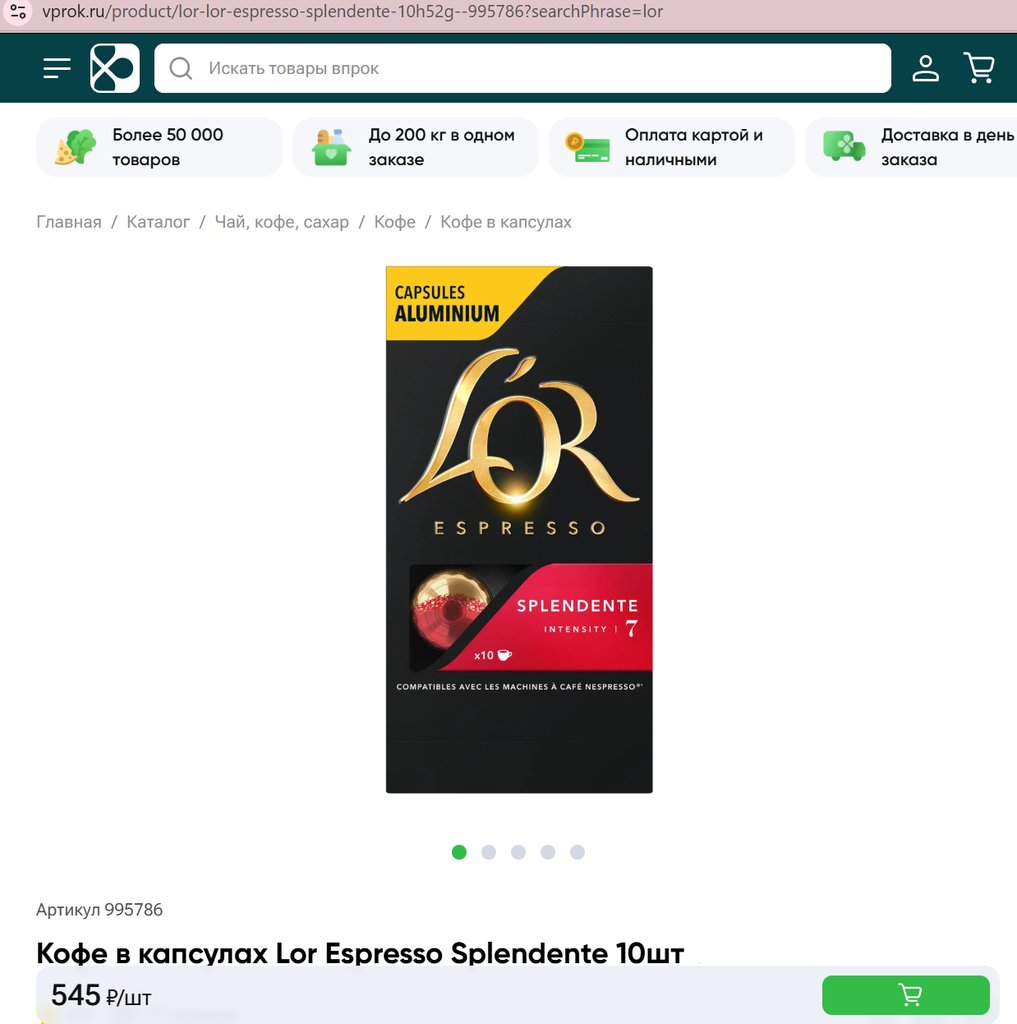Open the Кофе breadcrumb category
The height and width of the screenshot is (1024, 1017).
[x=395, y=222]
